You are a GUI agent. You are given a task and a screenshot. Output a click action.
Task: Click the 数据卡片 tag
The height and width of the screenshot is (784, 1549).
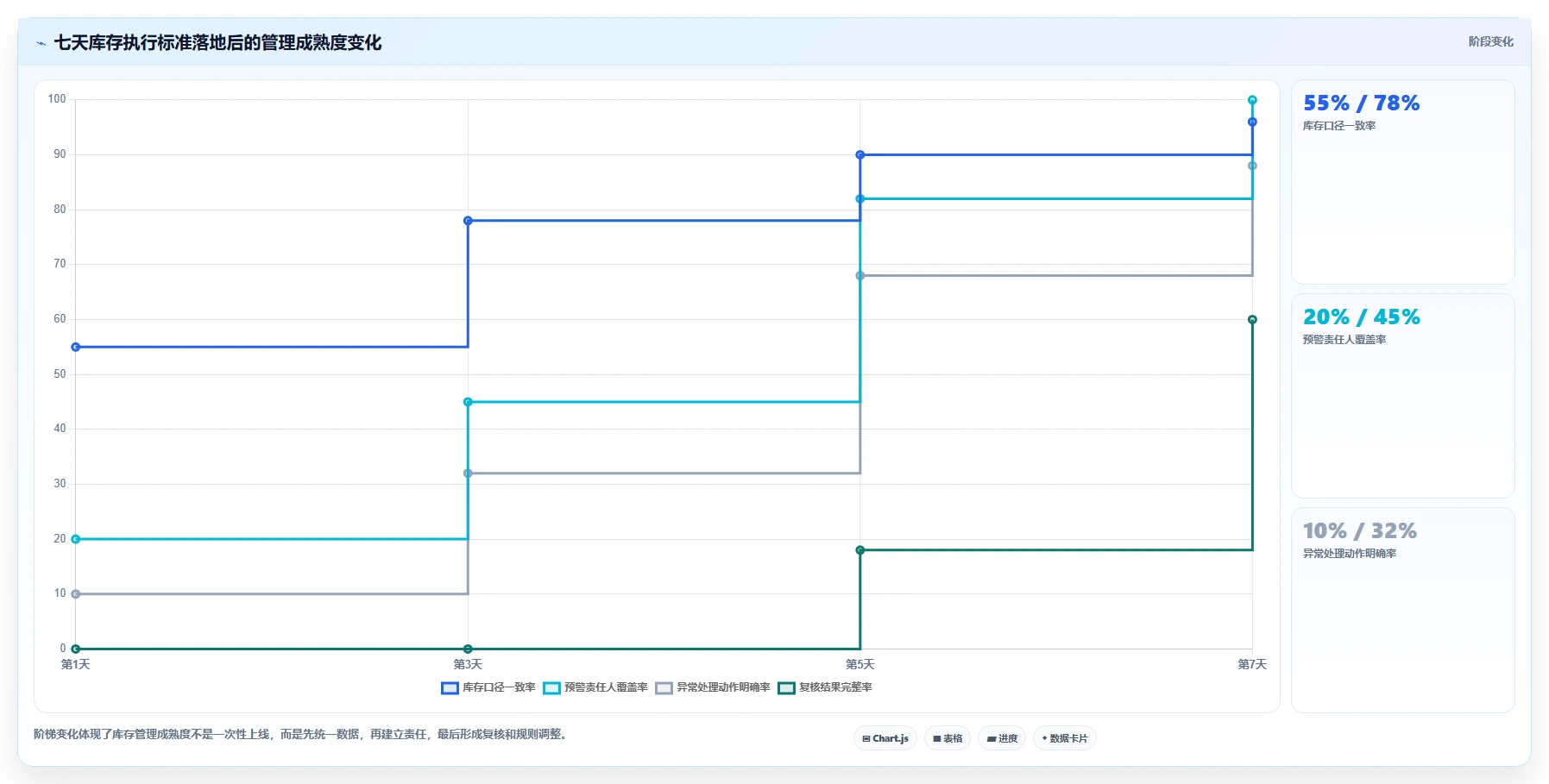pos(1065,738)
